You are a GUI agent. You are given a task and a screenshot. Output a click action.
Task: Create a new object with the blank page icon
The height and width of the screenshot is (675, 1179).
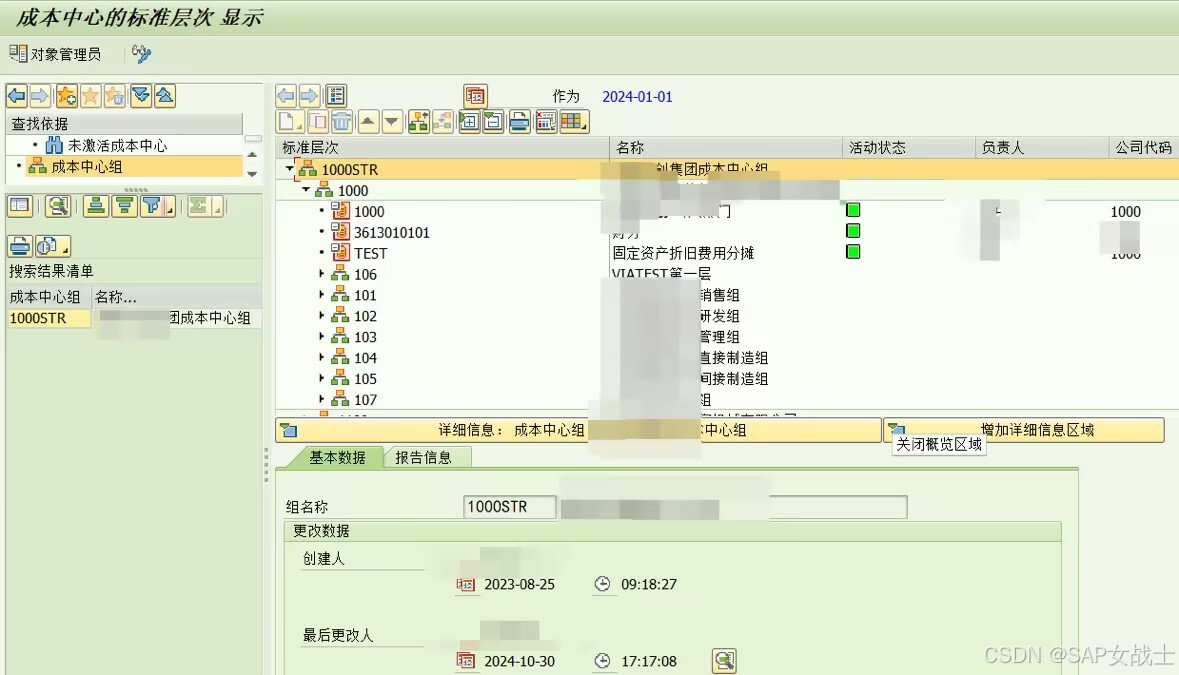click(x=290, y=122)
